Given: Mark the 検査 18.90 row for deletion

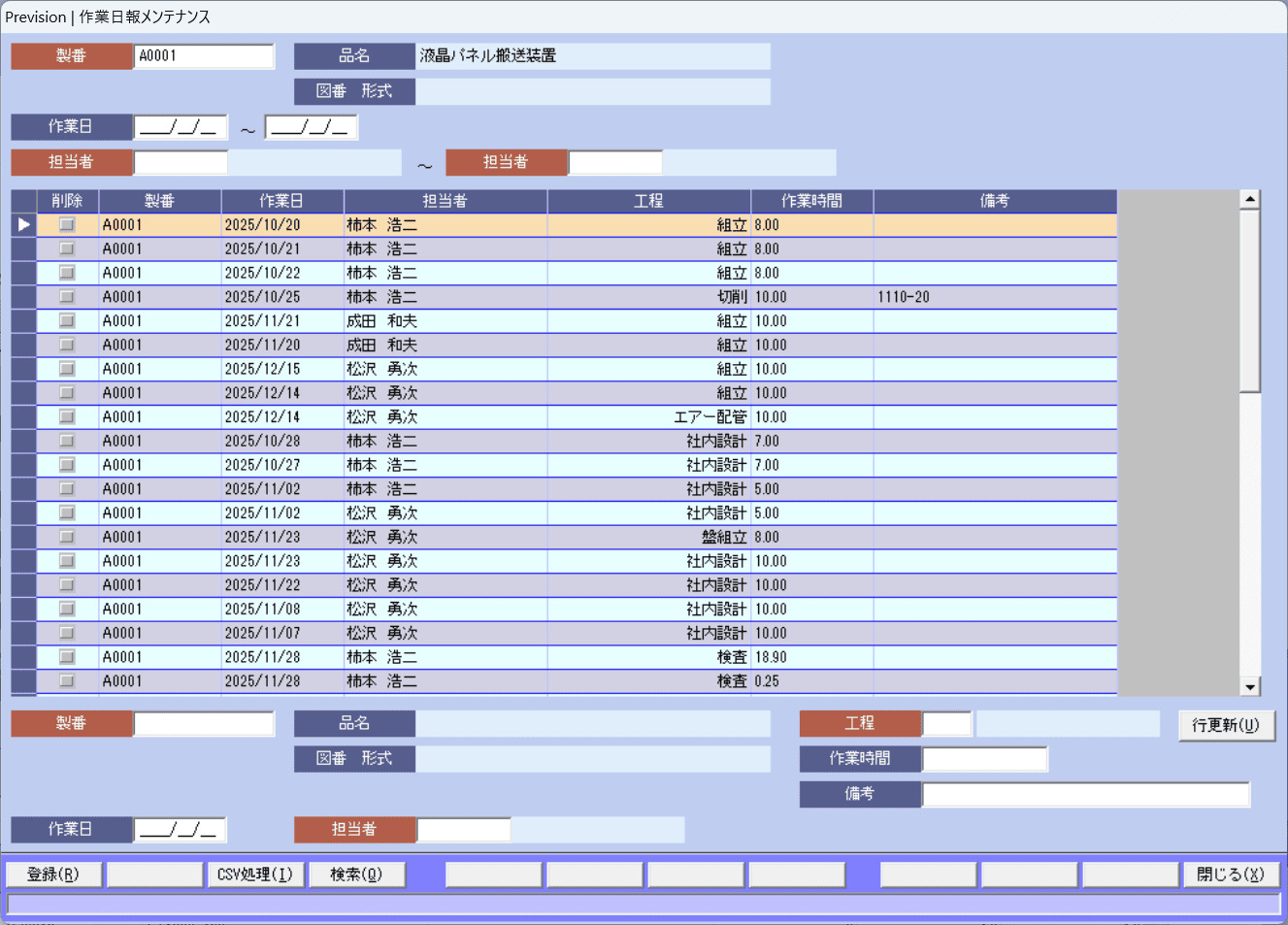Looking at the screenshot, I should point(67,657).
